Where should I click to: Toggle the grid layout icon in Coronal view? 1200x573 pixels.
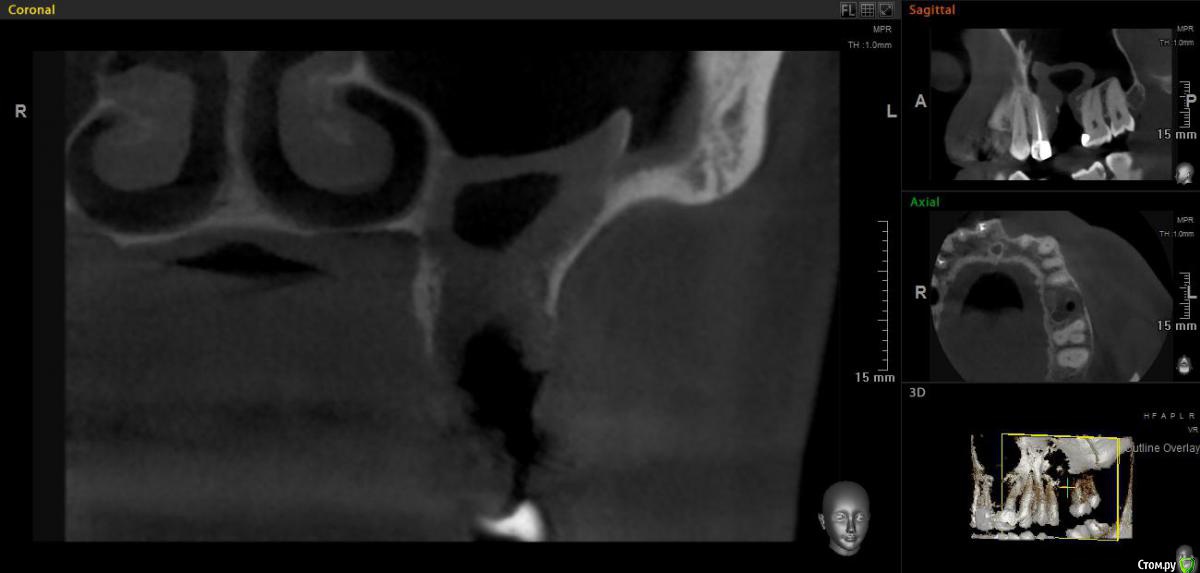(x=867, y=10)
